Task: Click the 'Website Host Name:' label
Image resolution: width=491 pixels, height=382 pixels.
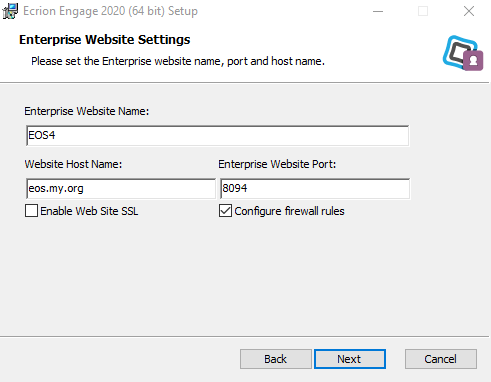Action: (73, 164)
